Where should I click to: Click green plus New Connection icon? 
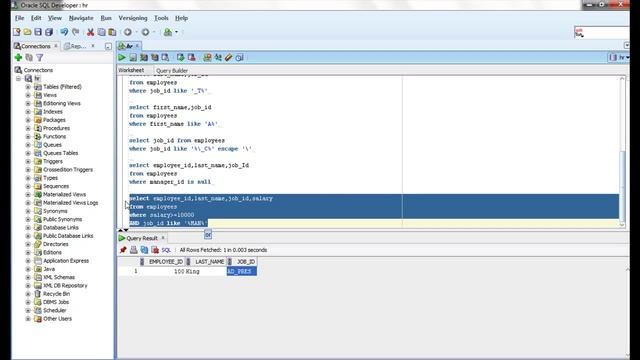pyautogui.click(x=18, y=58)
